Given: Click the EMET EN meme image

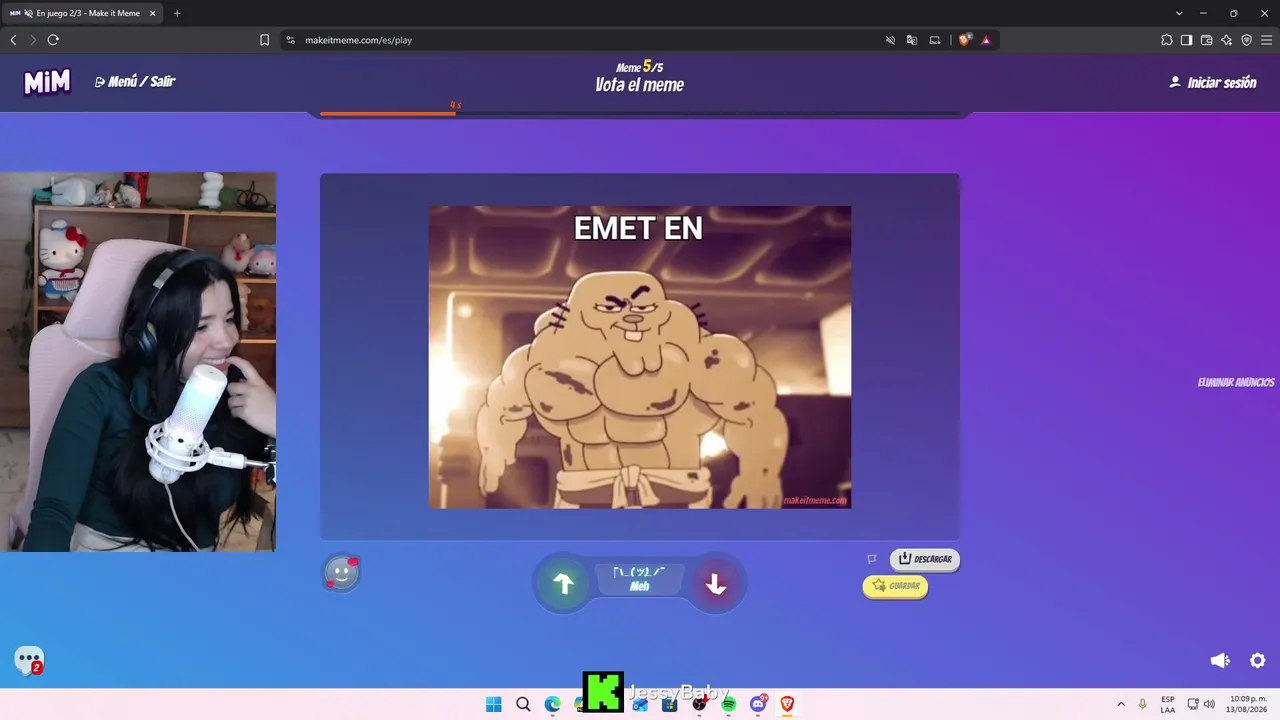Looking at the screenshot, I should [x=640, y=357].
